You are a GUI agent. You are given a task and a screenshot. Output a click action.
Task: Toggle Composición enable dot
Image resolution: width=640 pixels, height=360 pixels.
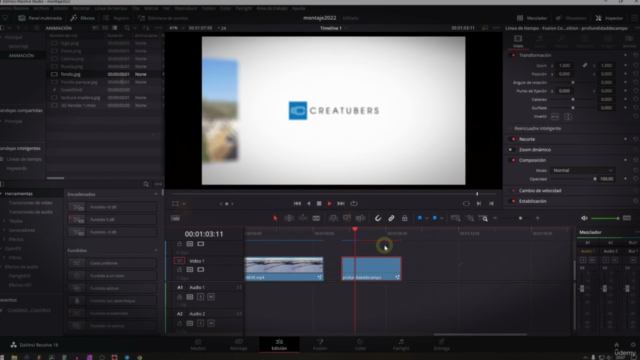point(513,160)
